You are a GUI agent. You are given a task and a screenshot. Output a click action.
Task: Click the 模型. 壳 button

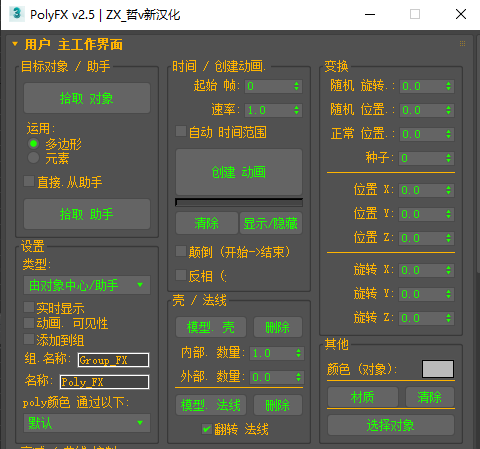211,327
